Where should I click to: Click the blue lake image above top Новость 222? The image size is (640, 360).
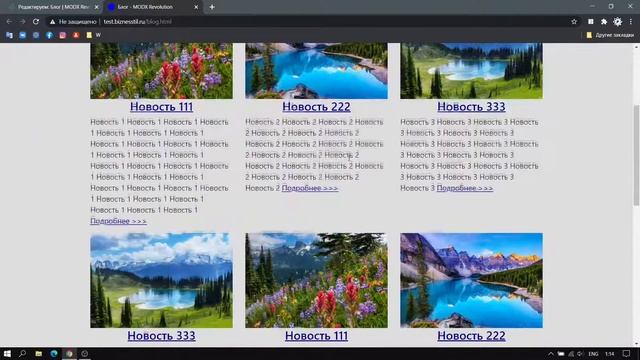pyautogui.click(x=316, y=71)
